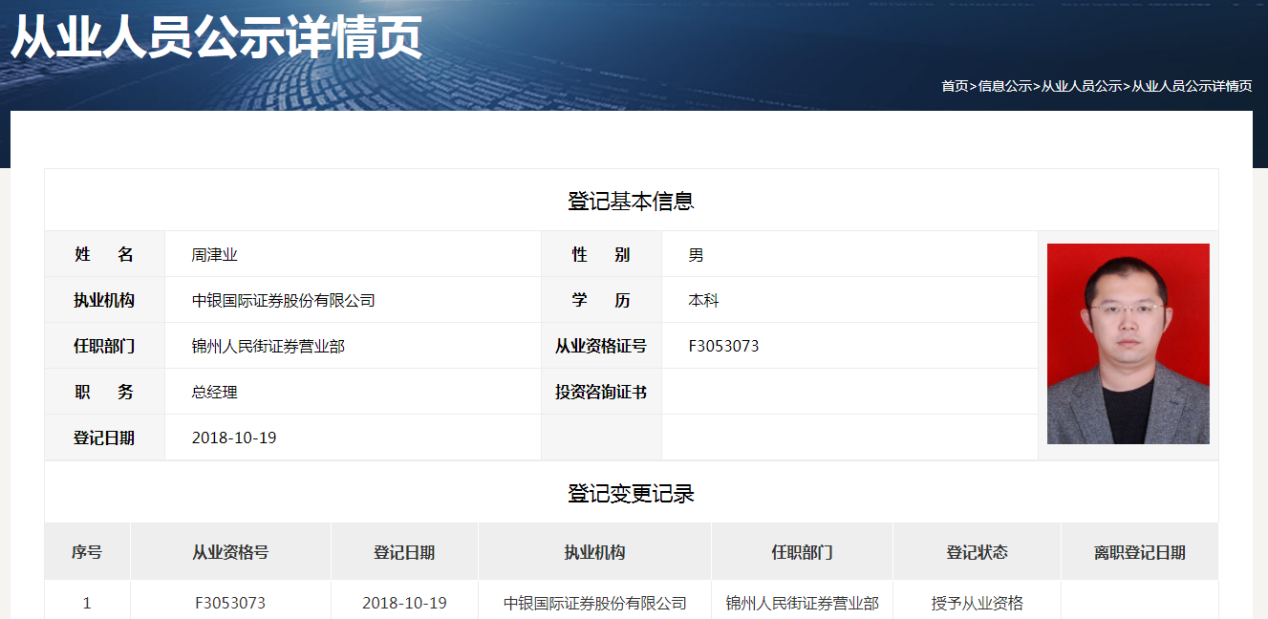1268x619 pixels.
Task: Select the 总经理 value in the 职务 row
Action: click(214, 392)
